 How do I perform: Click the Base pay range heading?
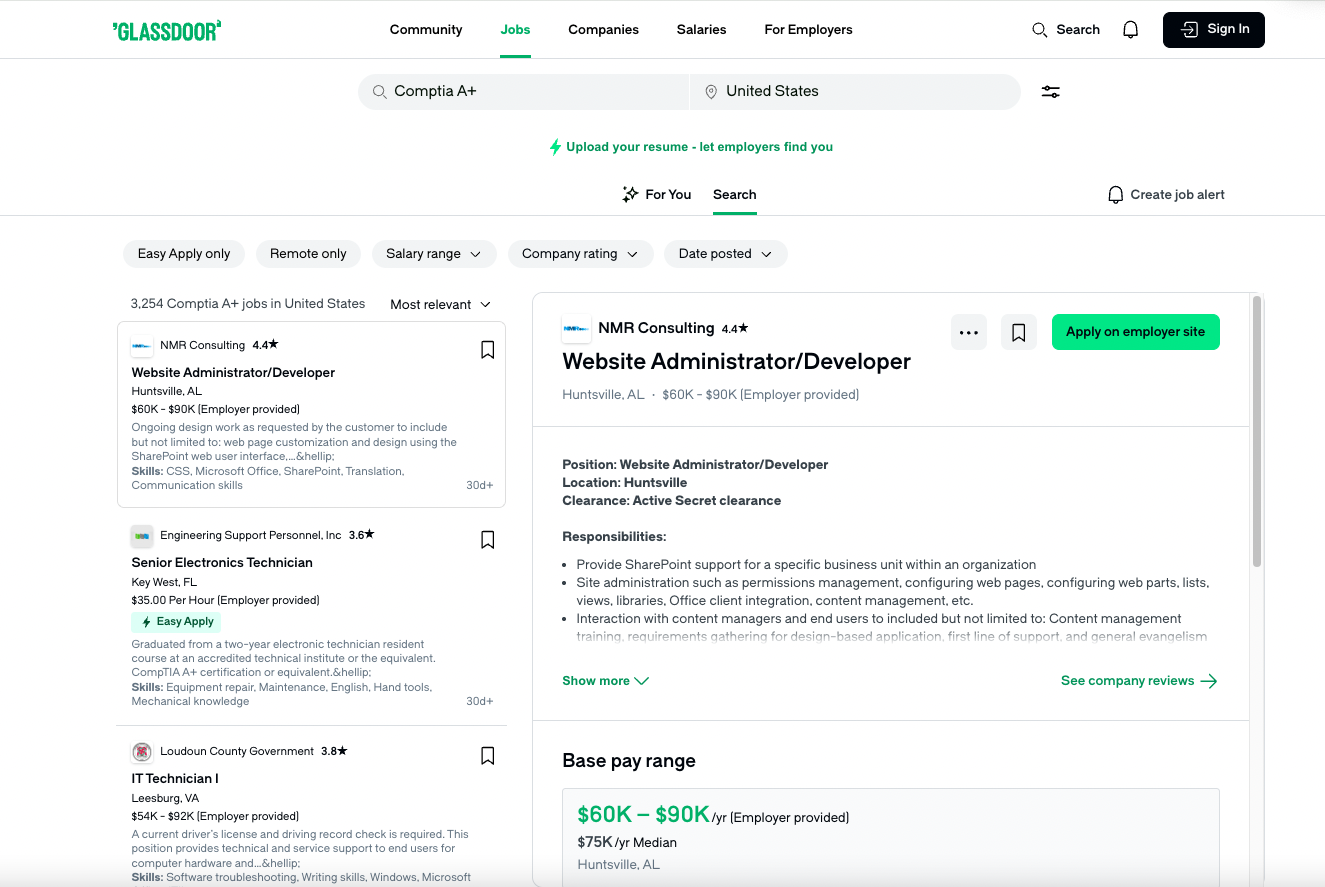(x=629, y=761)
